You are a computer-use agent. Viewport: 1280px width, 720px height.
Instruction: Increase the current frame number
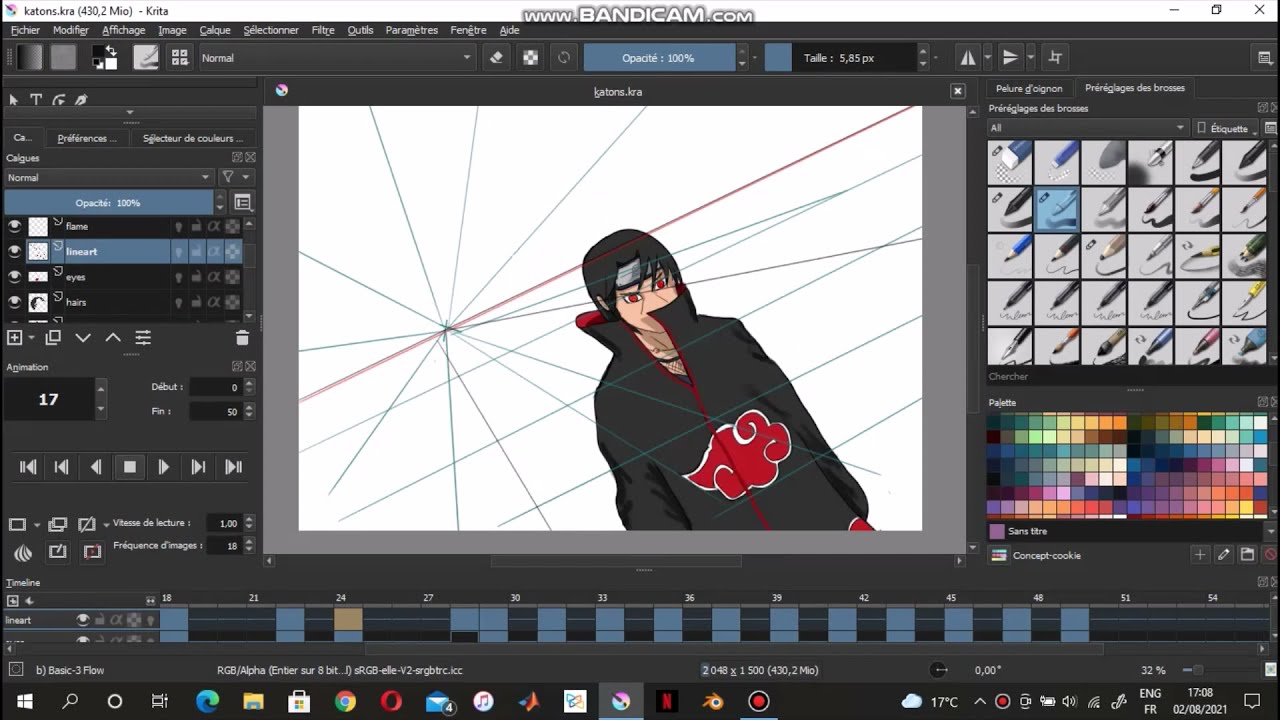(100, 388)
